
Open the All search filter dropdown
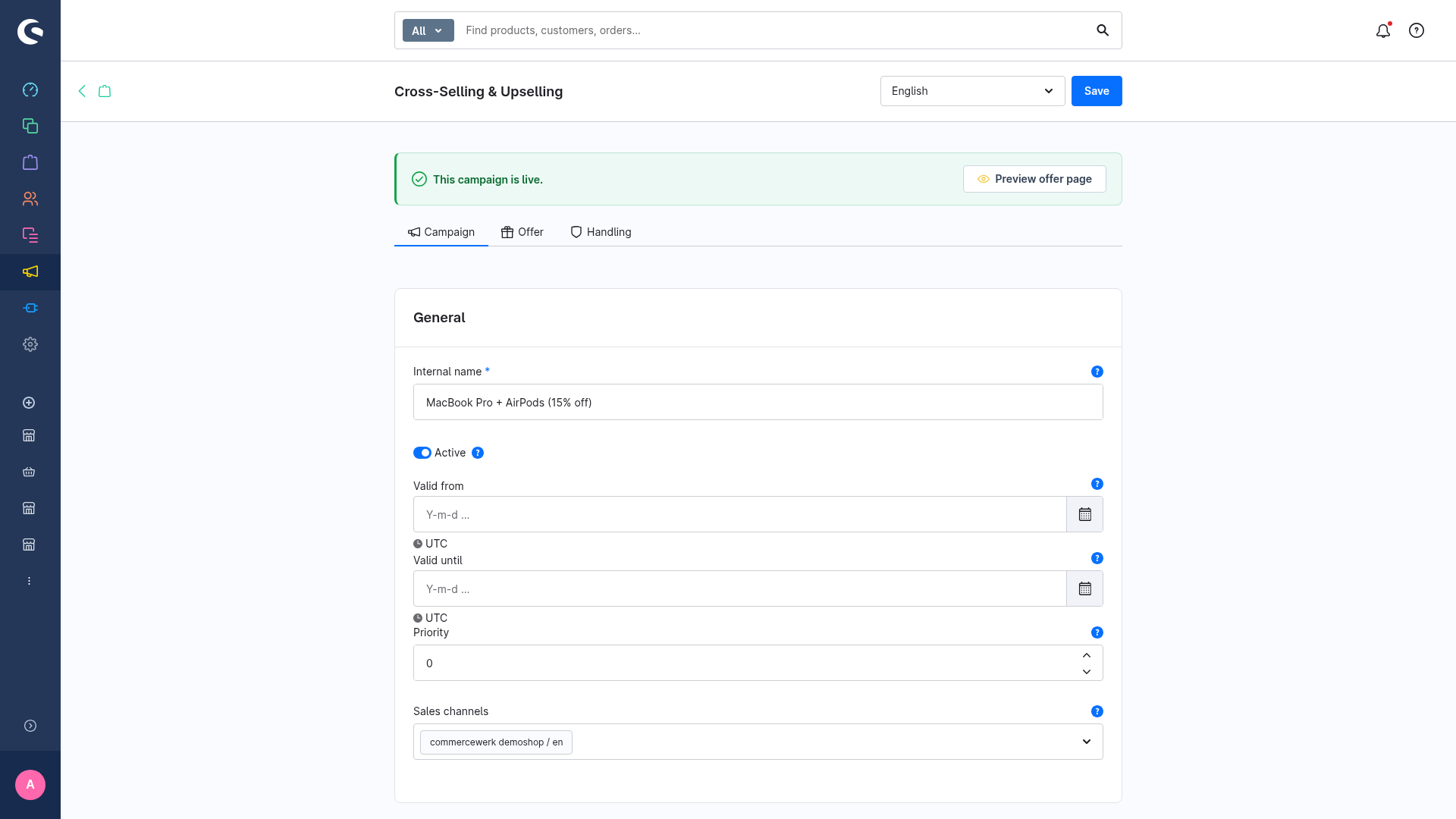(428, 30)
